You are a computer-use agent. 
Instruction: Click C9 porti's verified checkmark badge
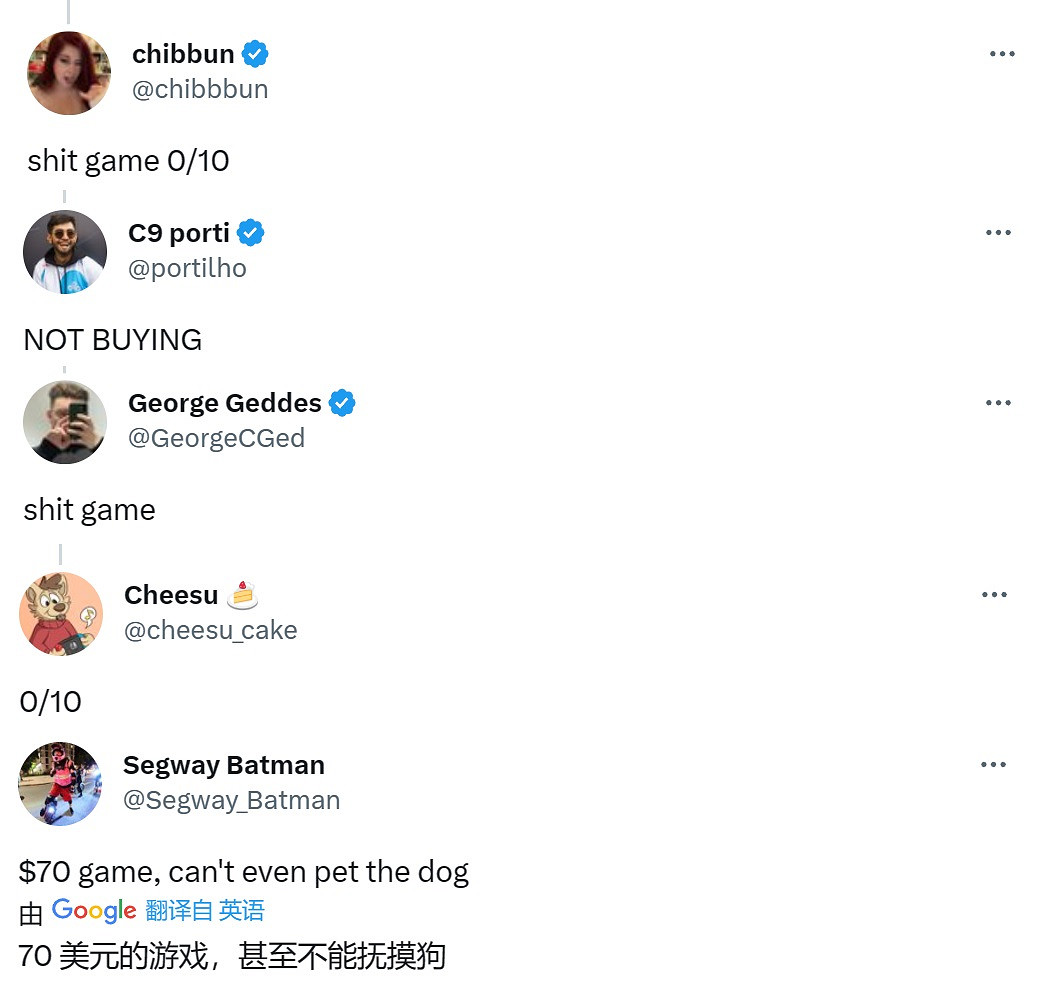[x=251, y=233]
